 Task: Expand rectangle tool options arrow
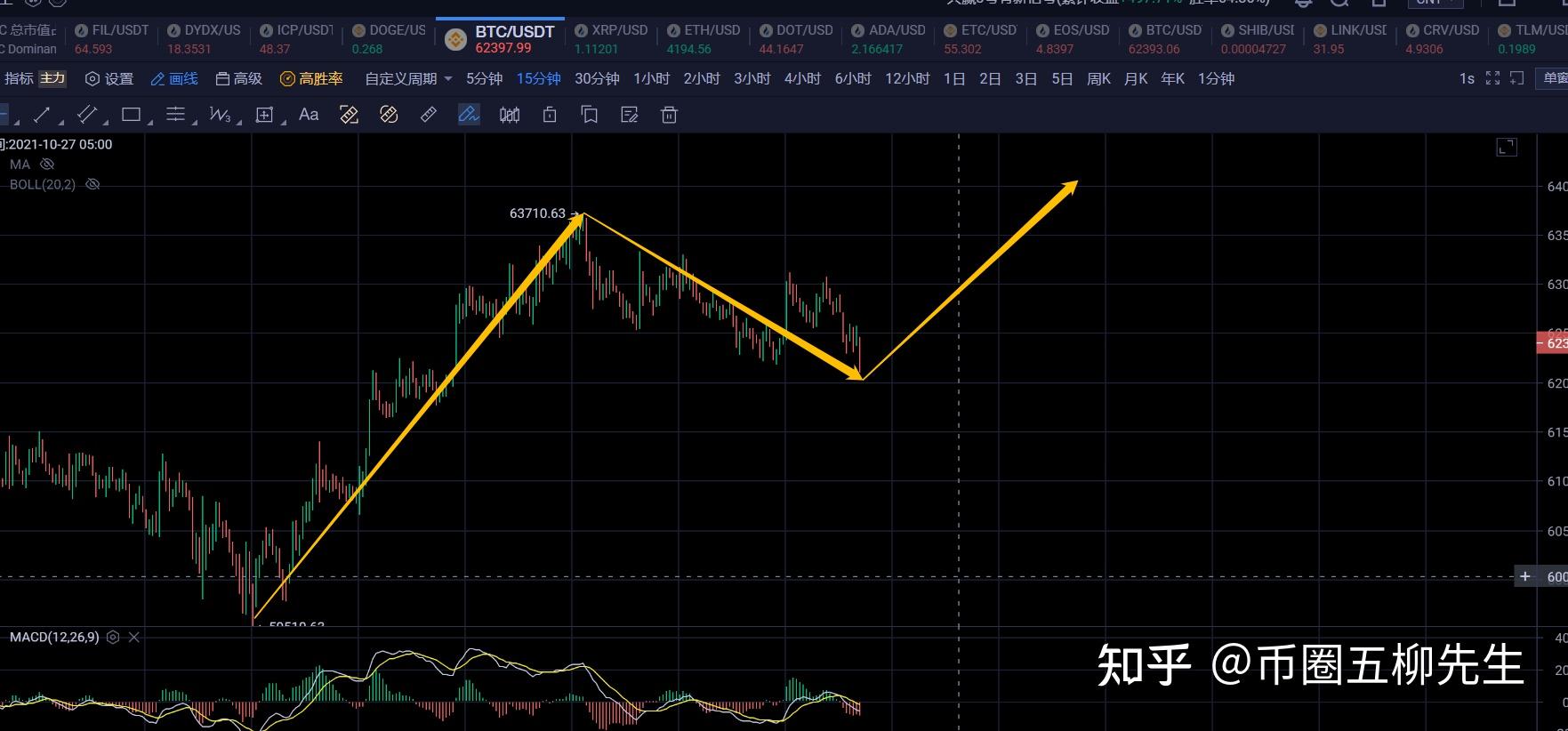click(x=150, y=121)
